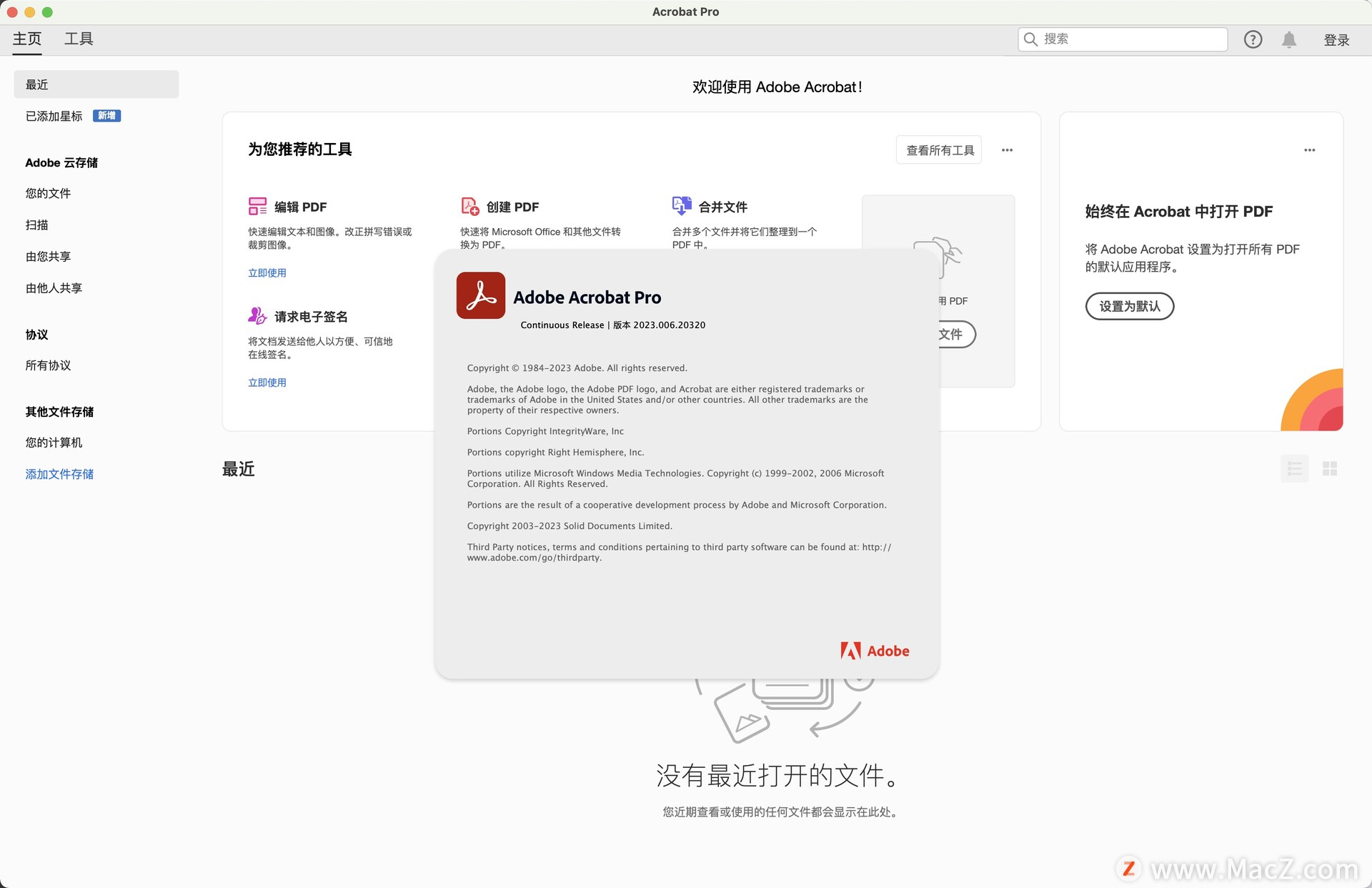The width and height of the screenshot is (1372, 888).
Task: Open 由您共享 in the sidebar
Action: [x=48, y=257]
